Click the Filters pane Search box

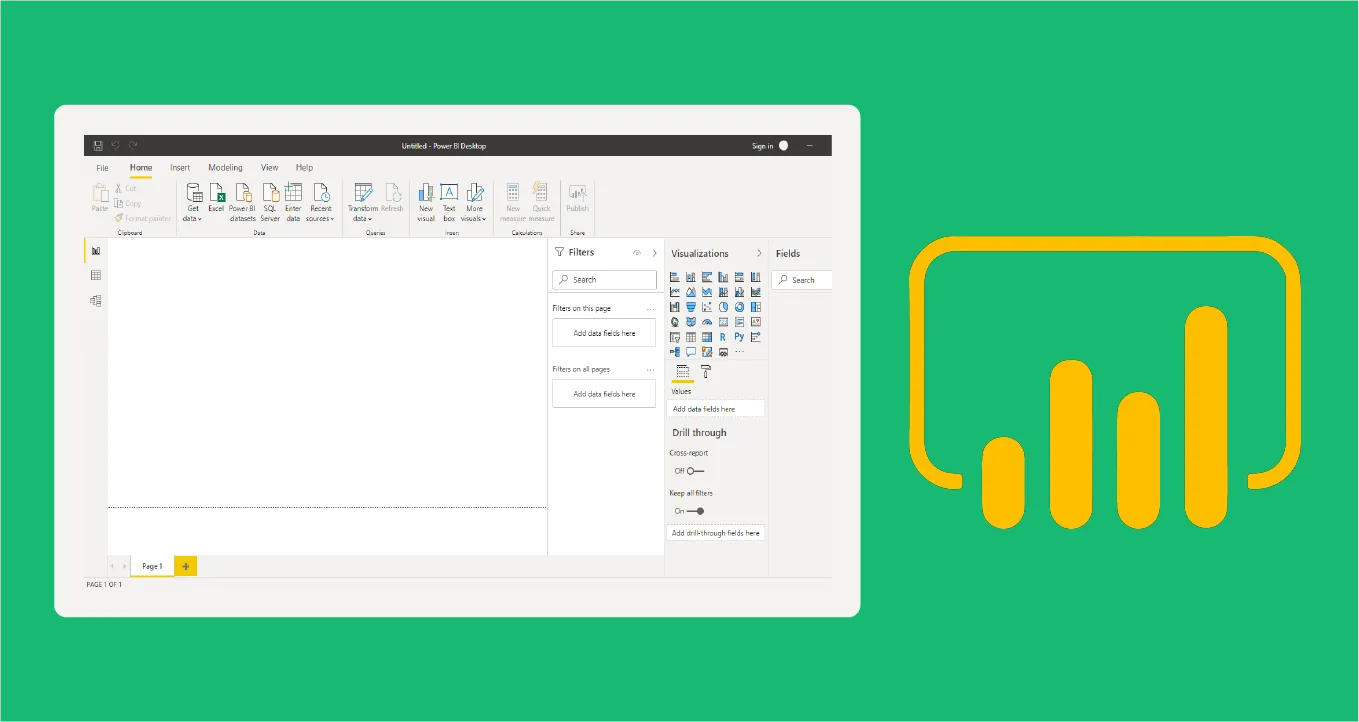tap(604, 280)
